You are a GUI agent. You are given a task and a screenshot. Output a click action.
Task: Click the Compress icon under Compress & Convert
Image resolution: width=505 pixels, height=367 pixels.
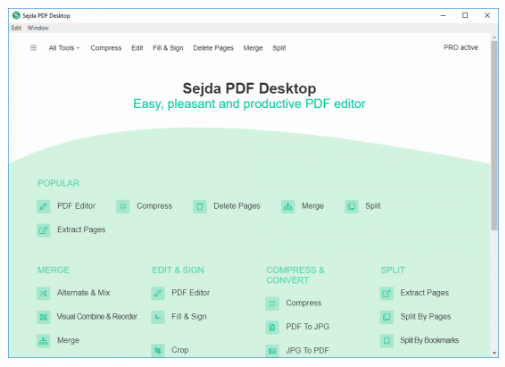(x=272, y=303)
